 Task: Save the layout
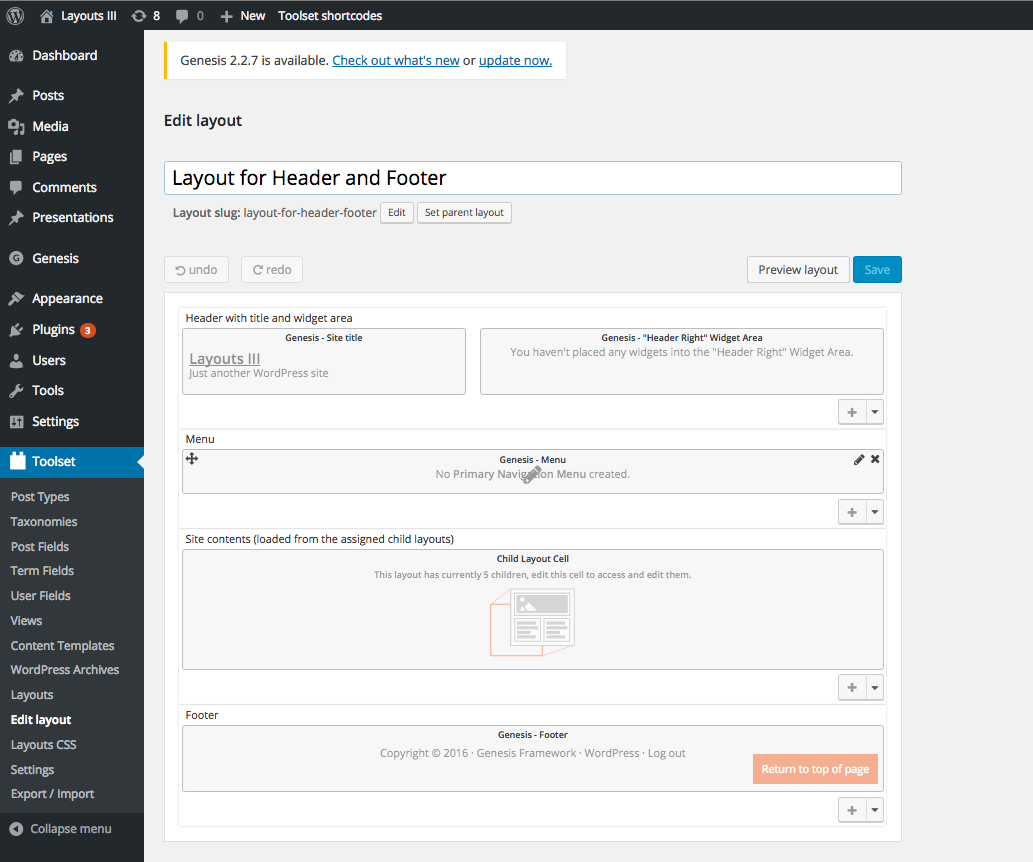click(877, 270)
